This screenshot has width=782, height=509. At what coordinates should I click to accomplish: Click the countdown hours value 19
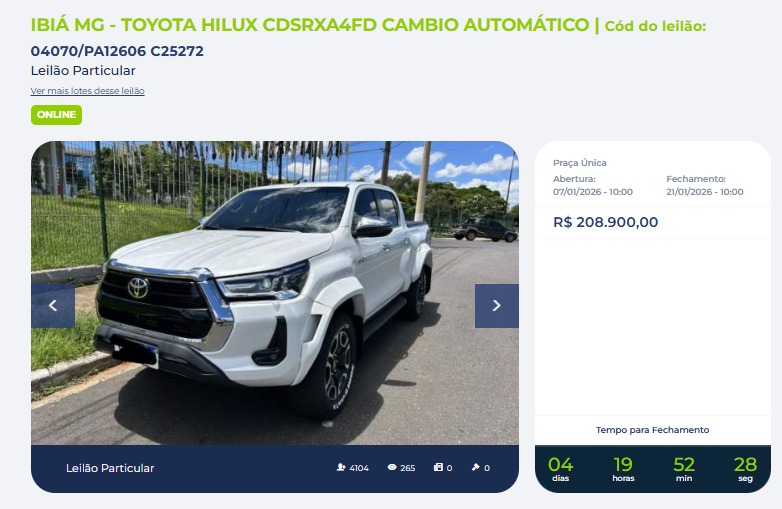(623, 465)
